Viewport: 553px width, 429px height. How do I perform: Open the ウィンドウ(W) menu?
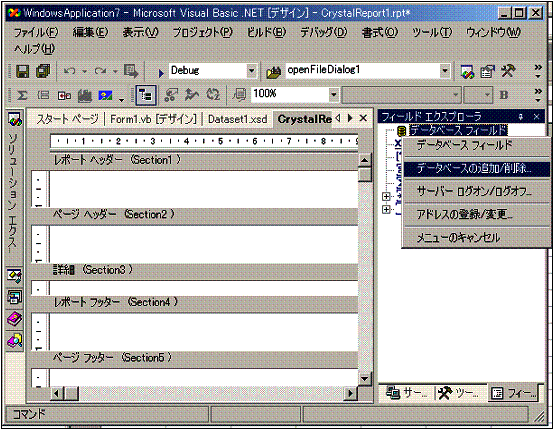click(493, 32)
